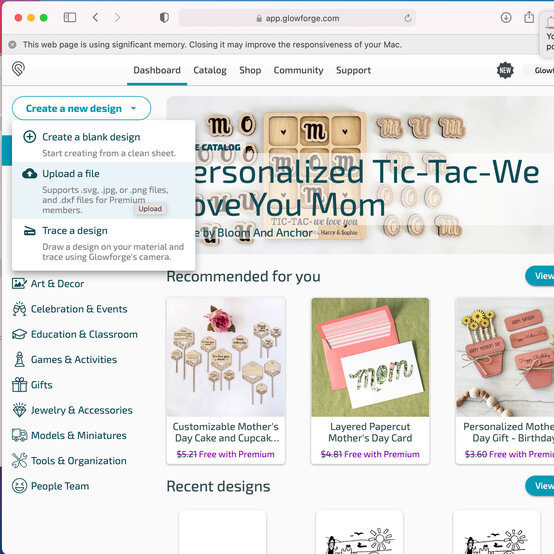
Task: Open the blank first recent design card
Action: (223, 531)
